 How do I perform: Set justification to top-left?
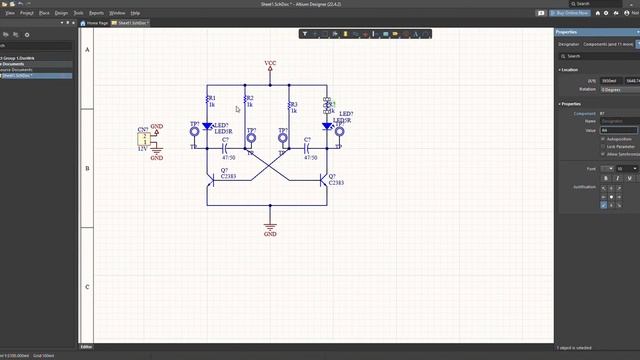point(604,188)
